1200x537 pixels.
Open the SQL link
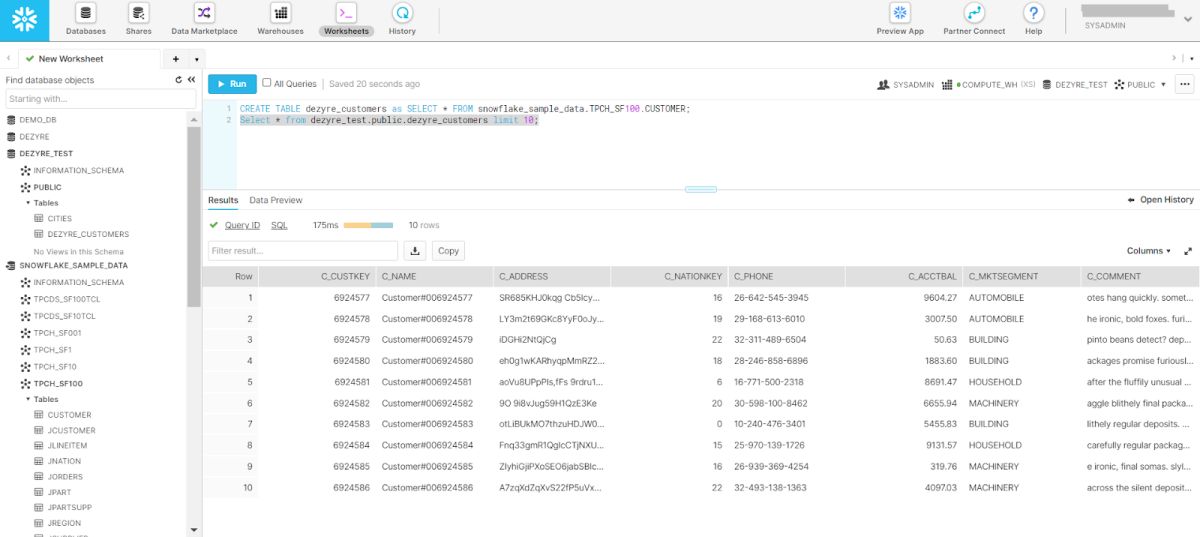click(x=279, y=225)
